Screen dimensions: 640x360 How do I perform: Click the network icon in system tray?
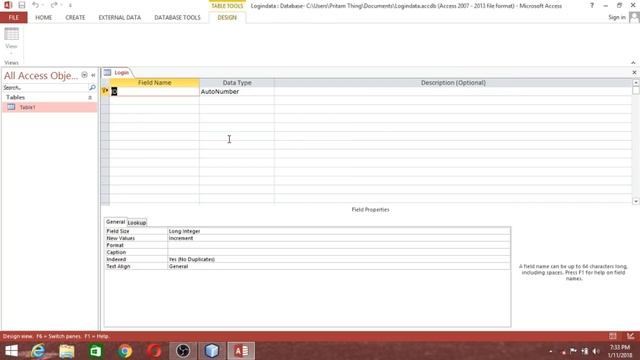[x=585, y=351]
